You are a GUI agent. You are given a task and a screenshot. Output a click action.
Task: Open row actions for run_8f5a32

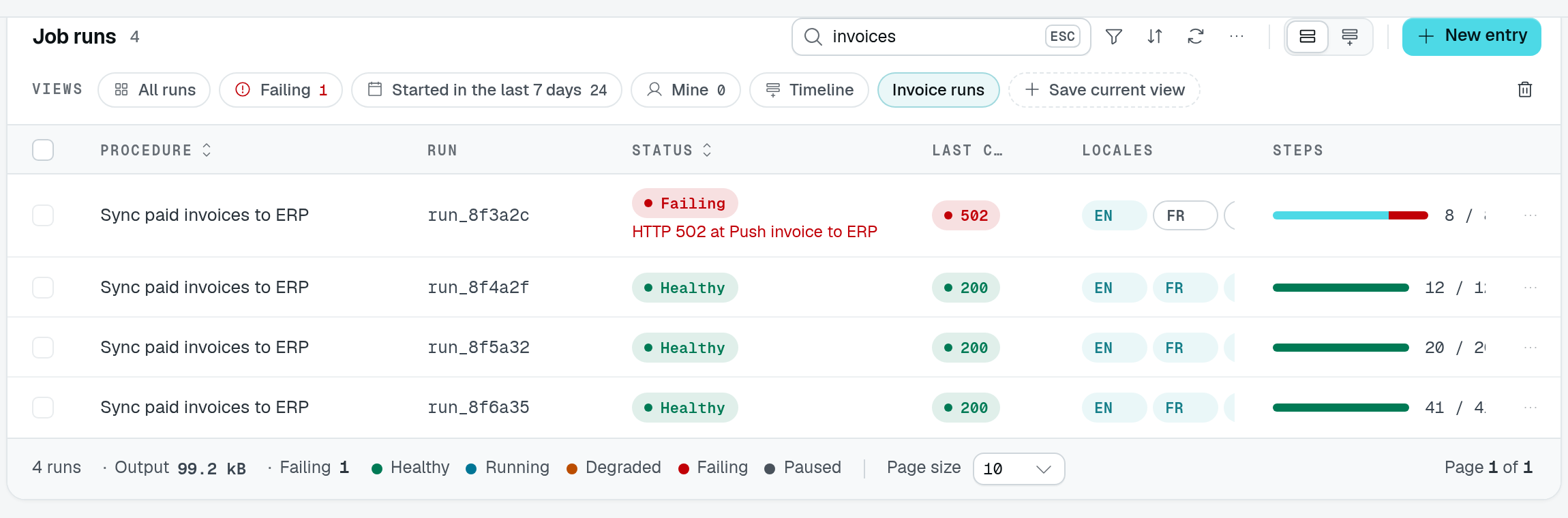pyautogui.click(x=1531, y=348)
